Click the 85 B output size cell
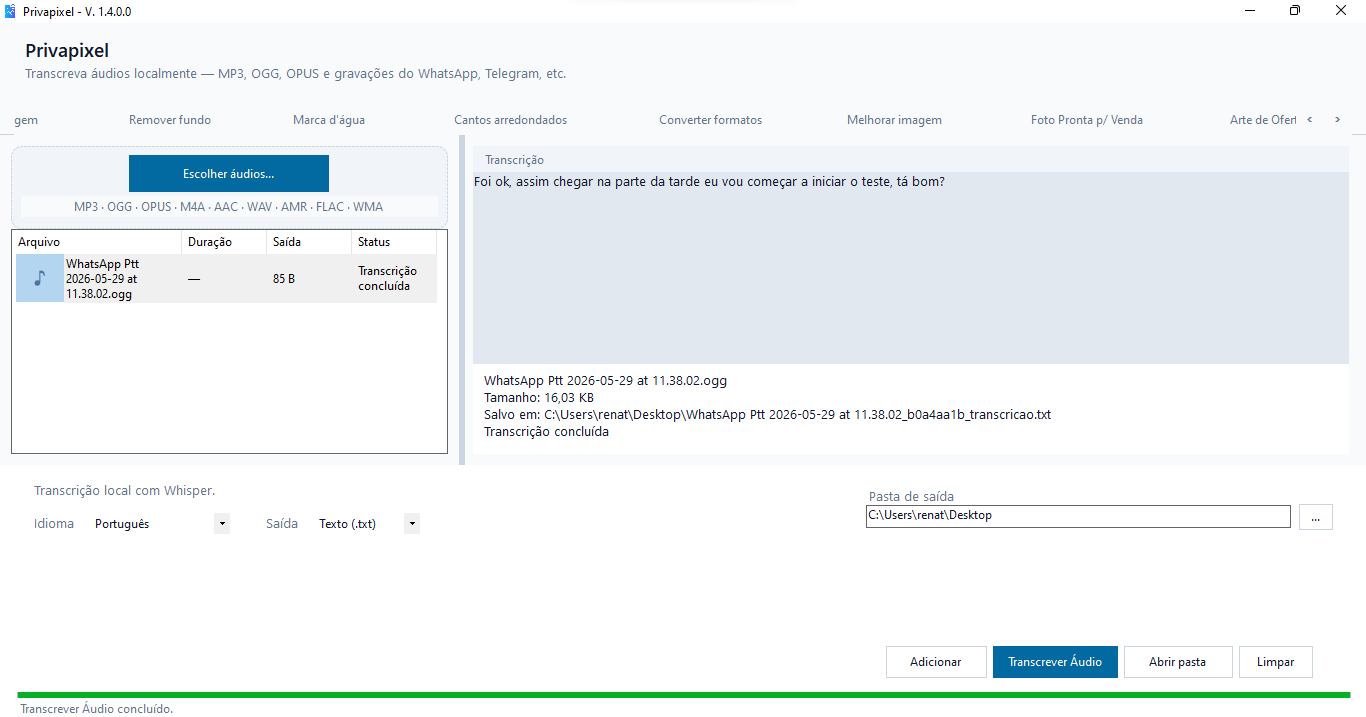Screen dimensions: 1366x717 point(284,279)
